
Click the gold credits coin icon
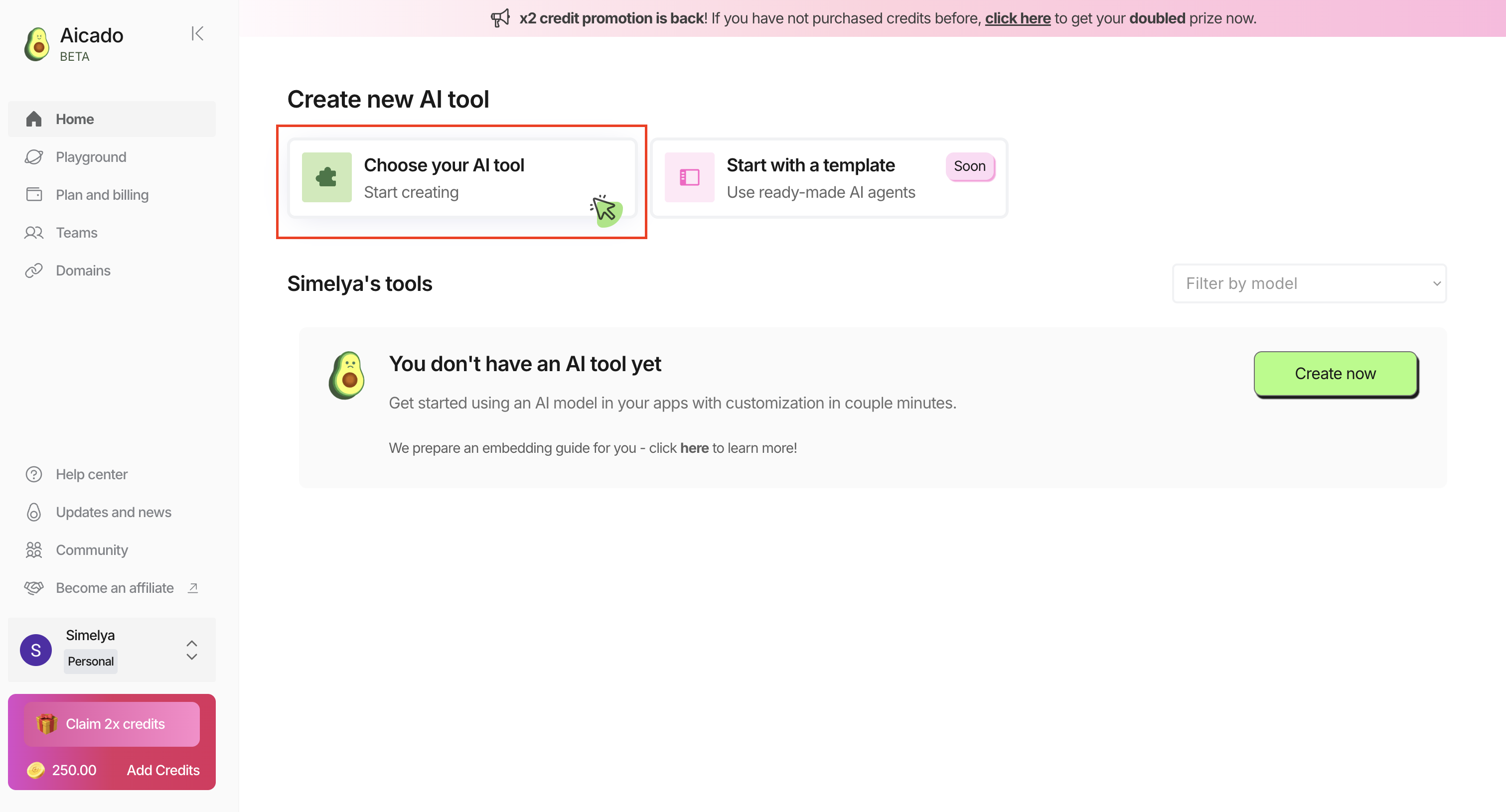[x=36, y=770]
